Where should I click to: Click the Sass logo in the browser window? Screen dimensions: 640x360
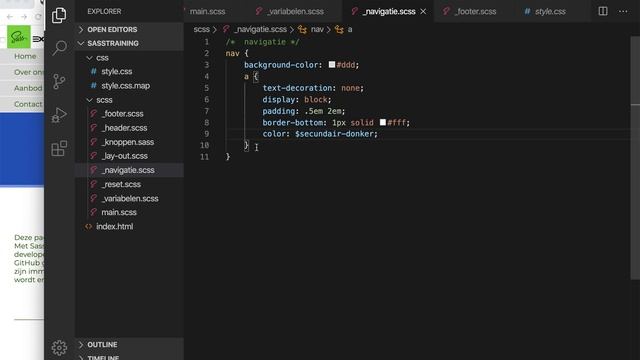tap(19, 37)
